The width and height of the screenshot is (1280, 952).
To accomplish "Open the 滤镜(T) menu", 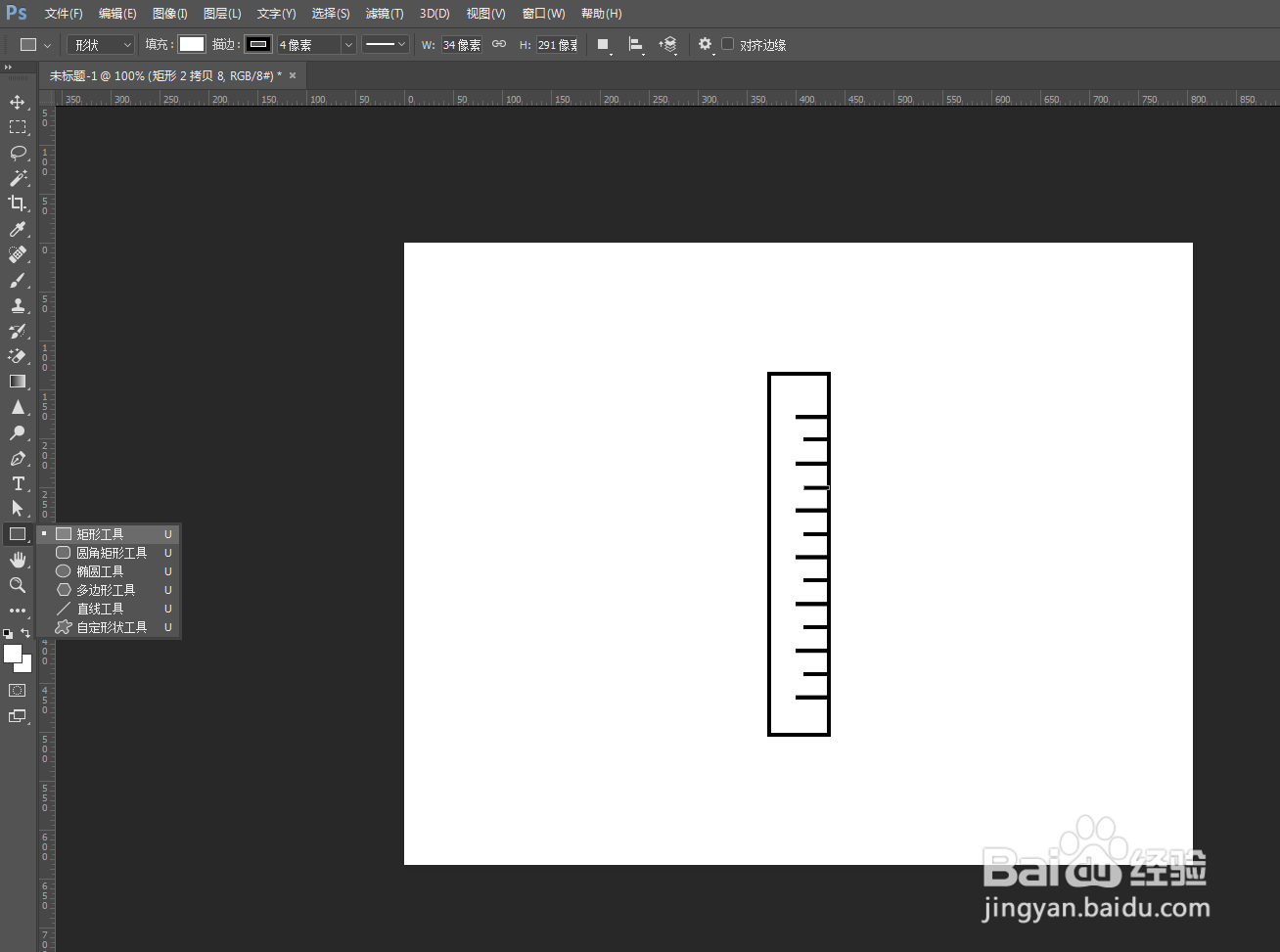I will 385,14.
